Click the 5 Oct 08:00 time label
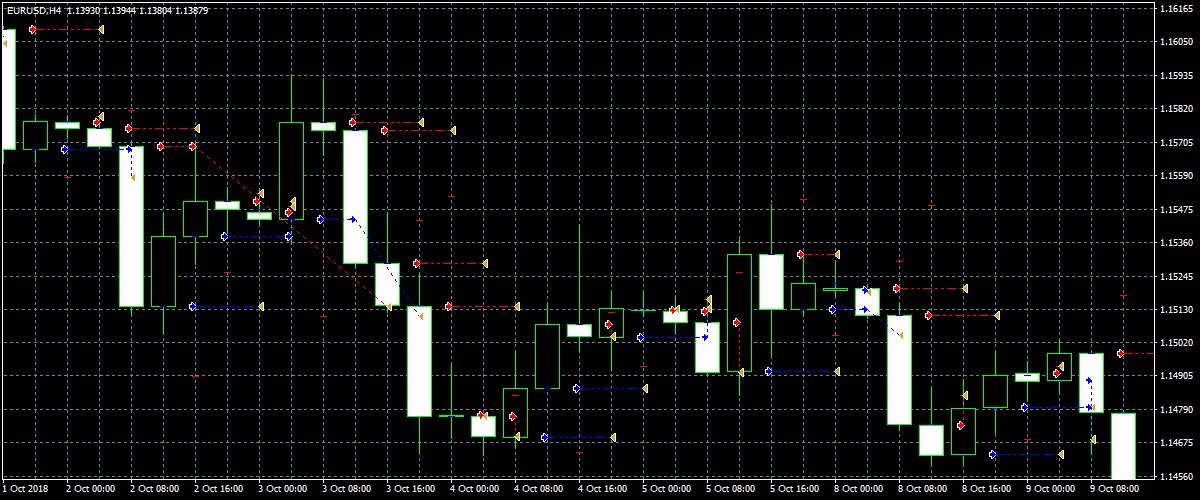This screenshot has height=500, width=1200. point(729,490)
